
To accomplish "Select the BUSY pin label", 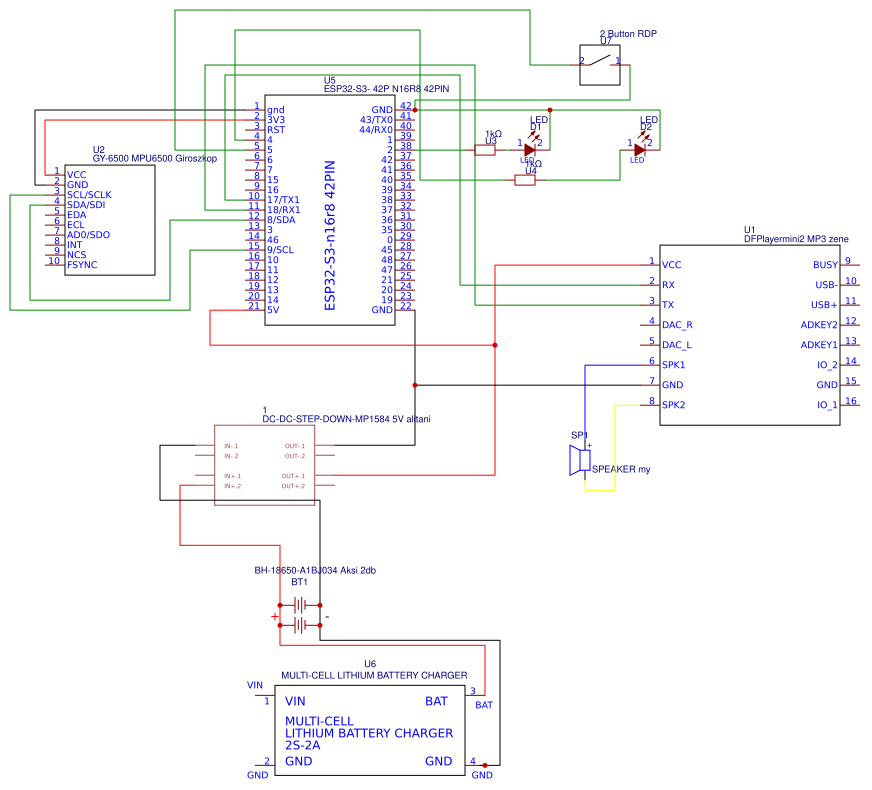I will coord(825,265).
